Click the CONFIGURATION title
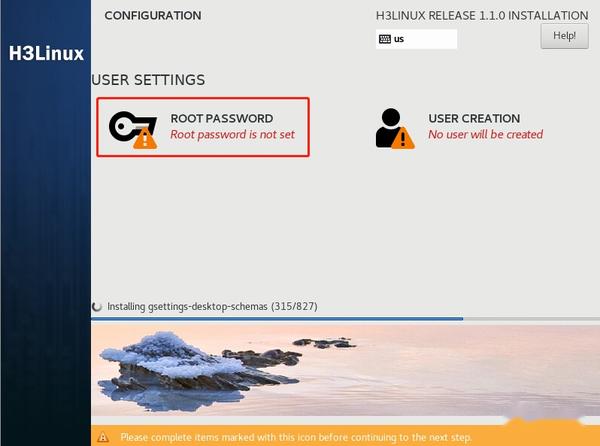Screen dimensions: 600x446 coord(153,16)
